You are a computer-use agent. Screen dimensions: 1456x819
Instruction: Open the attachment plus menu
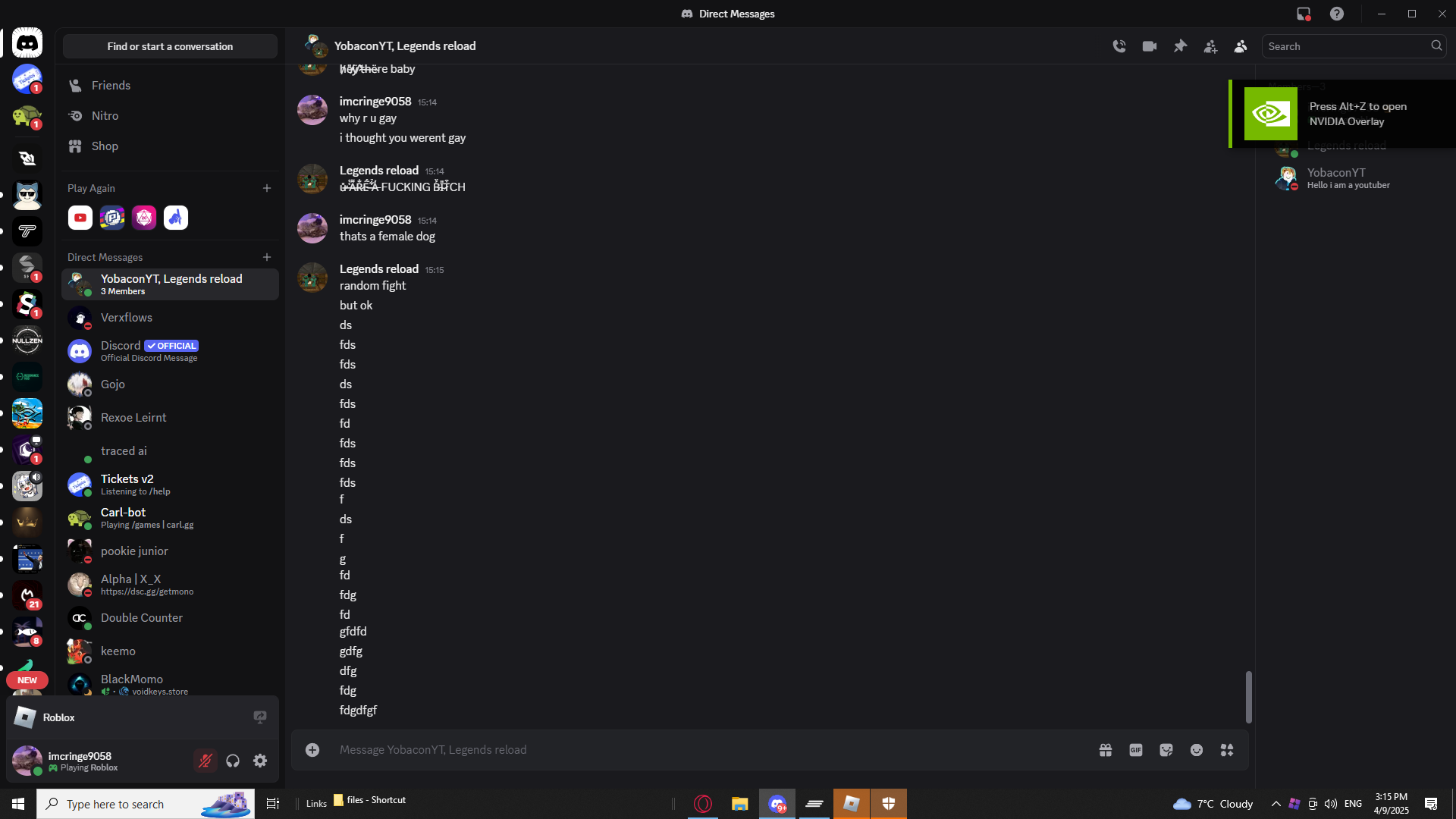pyautogui.click(x=312, y=750)
